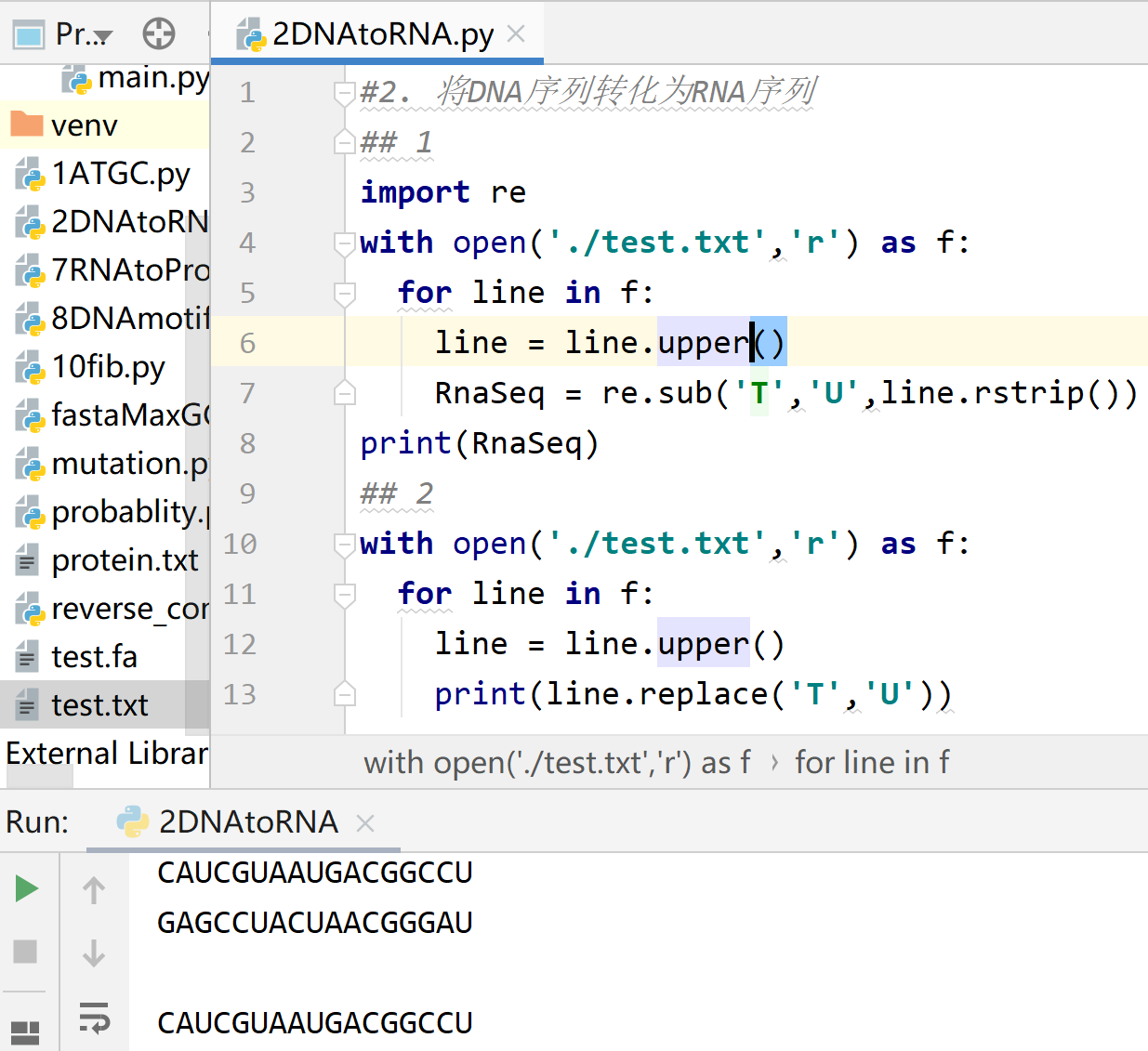The width and height of the screenshot is (1148, 1051).
Task: Toggle Soft-Wrap in the Run console
Action: coord(93,1018)
